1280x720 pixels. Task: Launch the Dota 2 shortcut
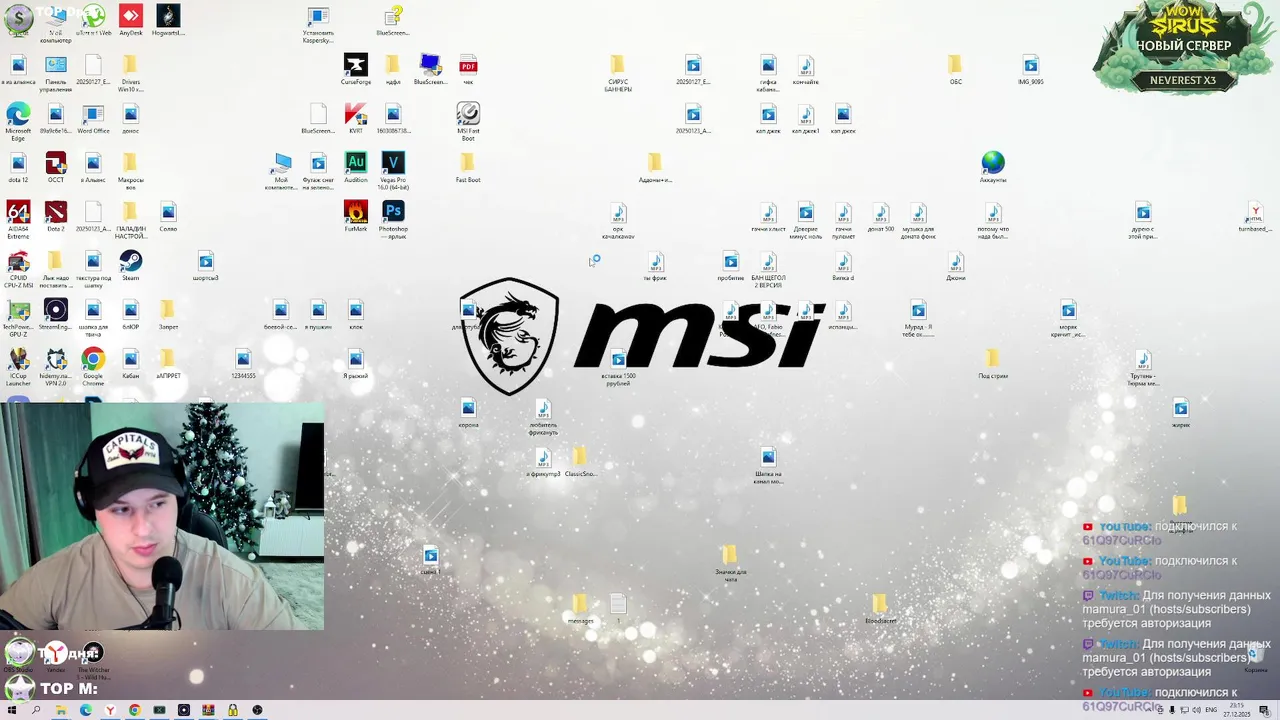(56, 216)
